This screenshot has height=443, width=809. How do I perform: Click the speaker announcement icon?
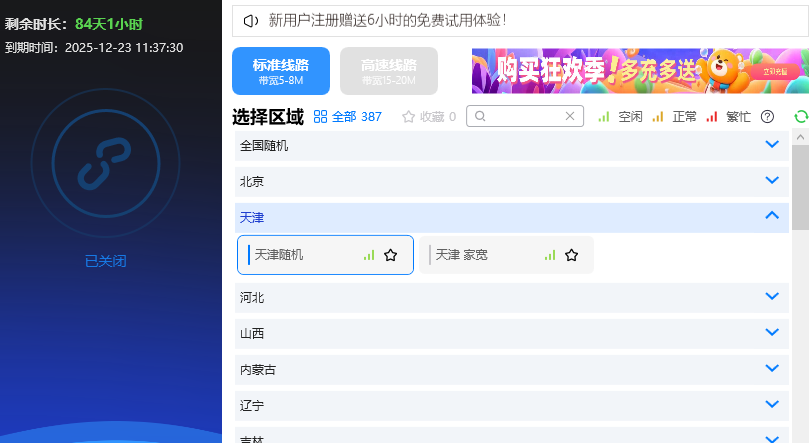click(250, 20)
